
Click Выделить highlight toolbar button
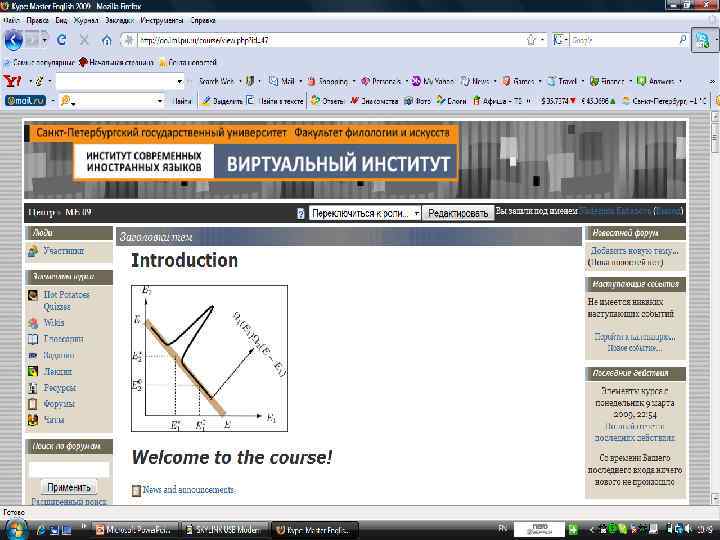[222, 101]
